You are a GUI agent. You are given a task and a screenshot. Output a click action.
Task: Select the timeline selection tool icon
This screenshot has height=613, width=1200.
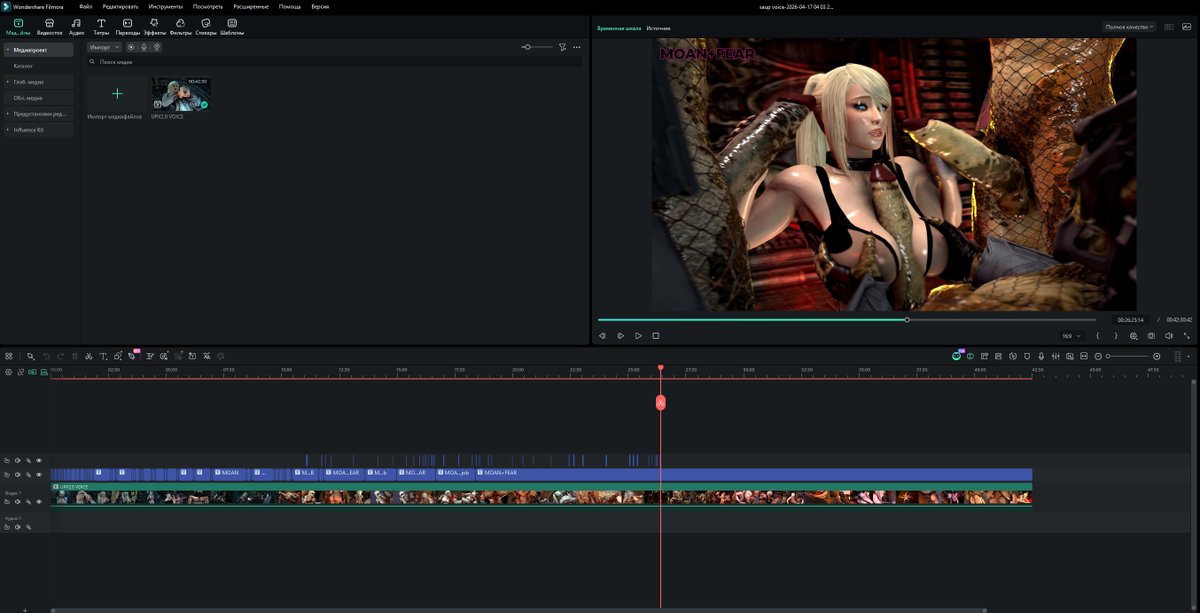click(x=31, y=356)
